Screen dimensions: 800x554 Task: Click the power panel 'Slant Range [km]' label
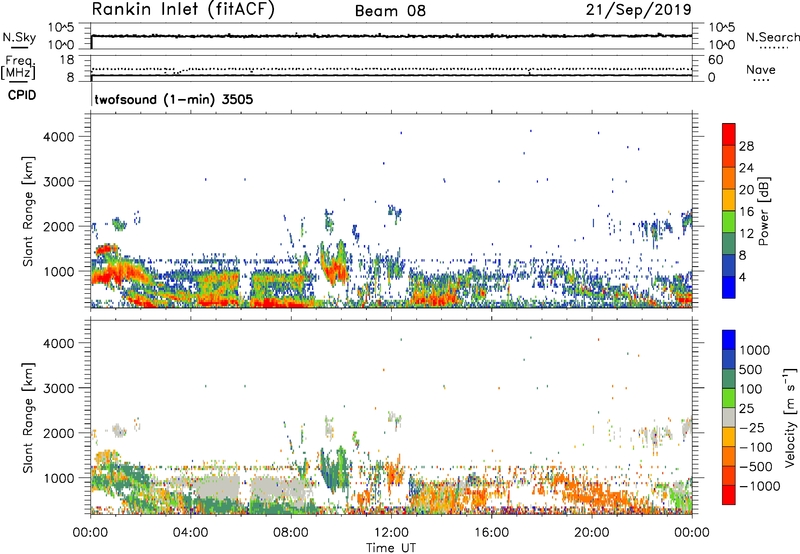[x=28, y=211]
